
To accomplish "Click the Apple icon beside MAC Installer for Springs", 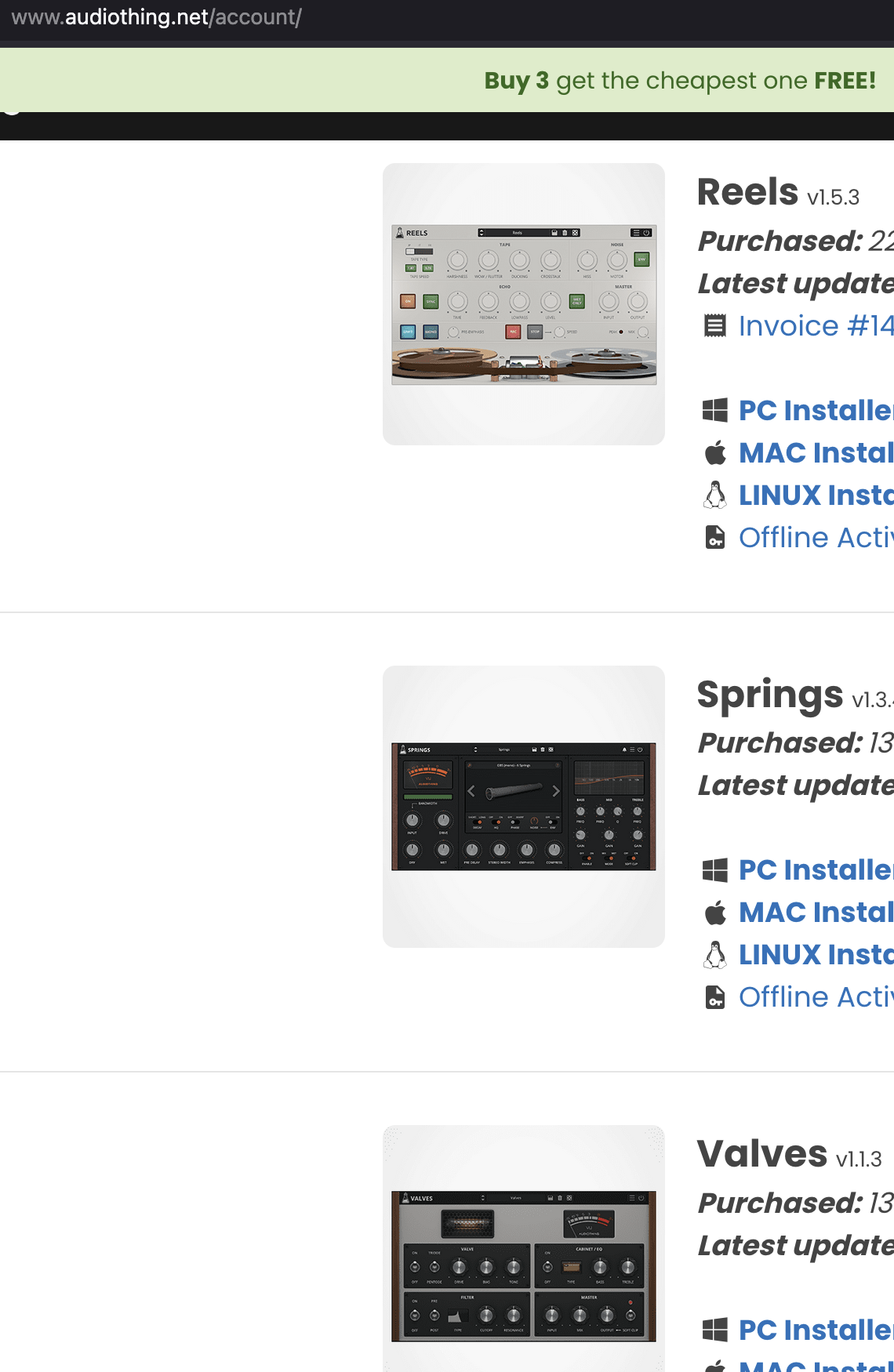I will (716, 912).
